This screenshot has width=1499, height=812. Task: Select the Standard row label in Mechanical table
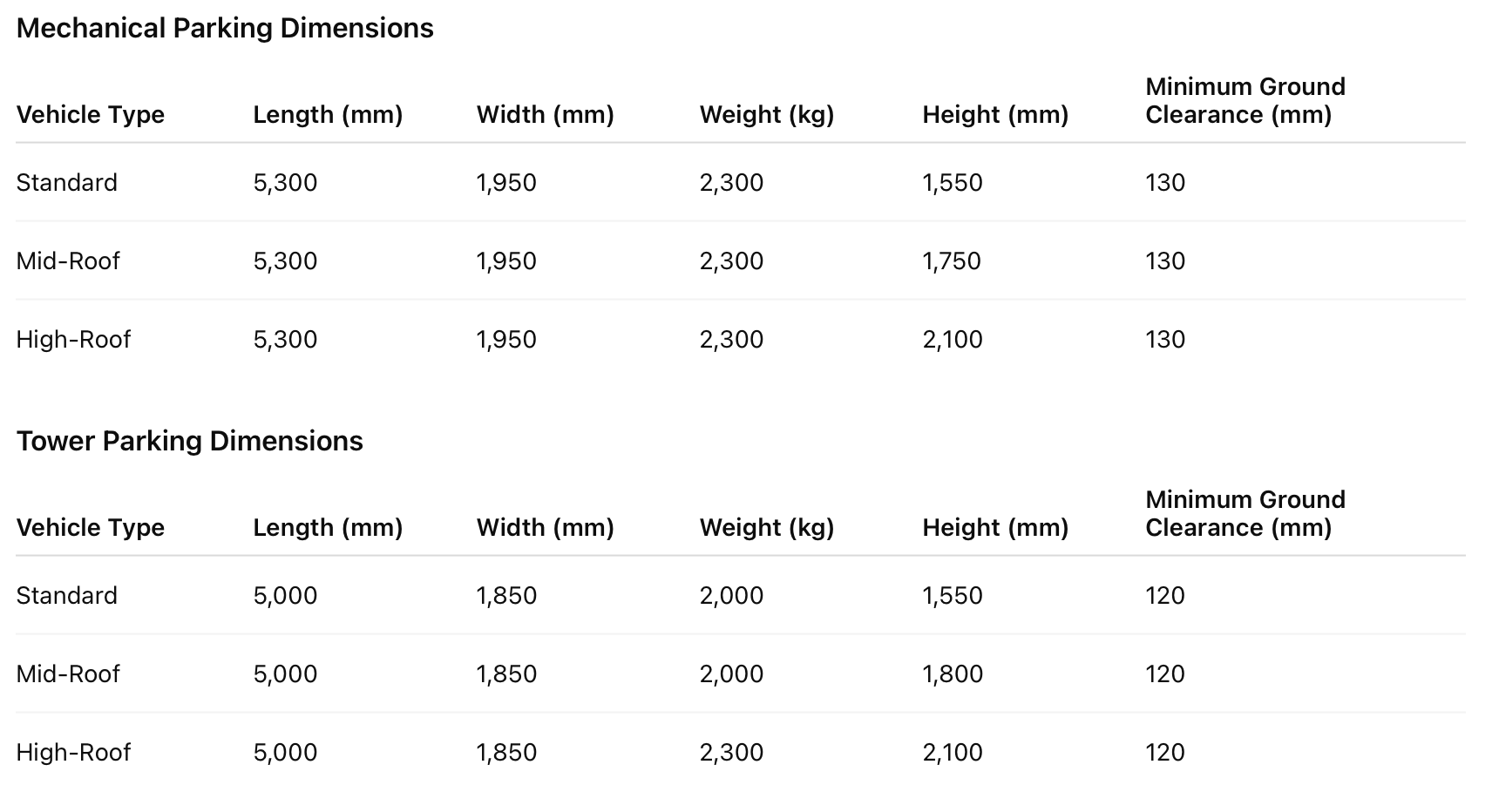pyautogui.click(x=67, y=182)
